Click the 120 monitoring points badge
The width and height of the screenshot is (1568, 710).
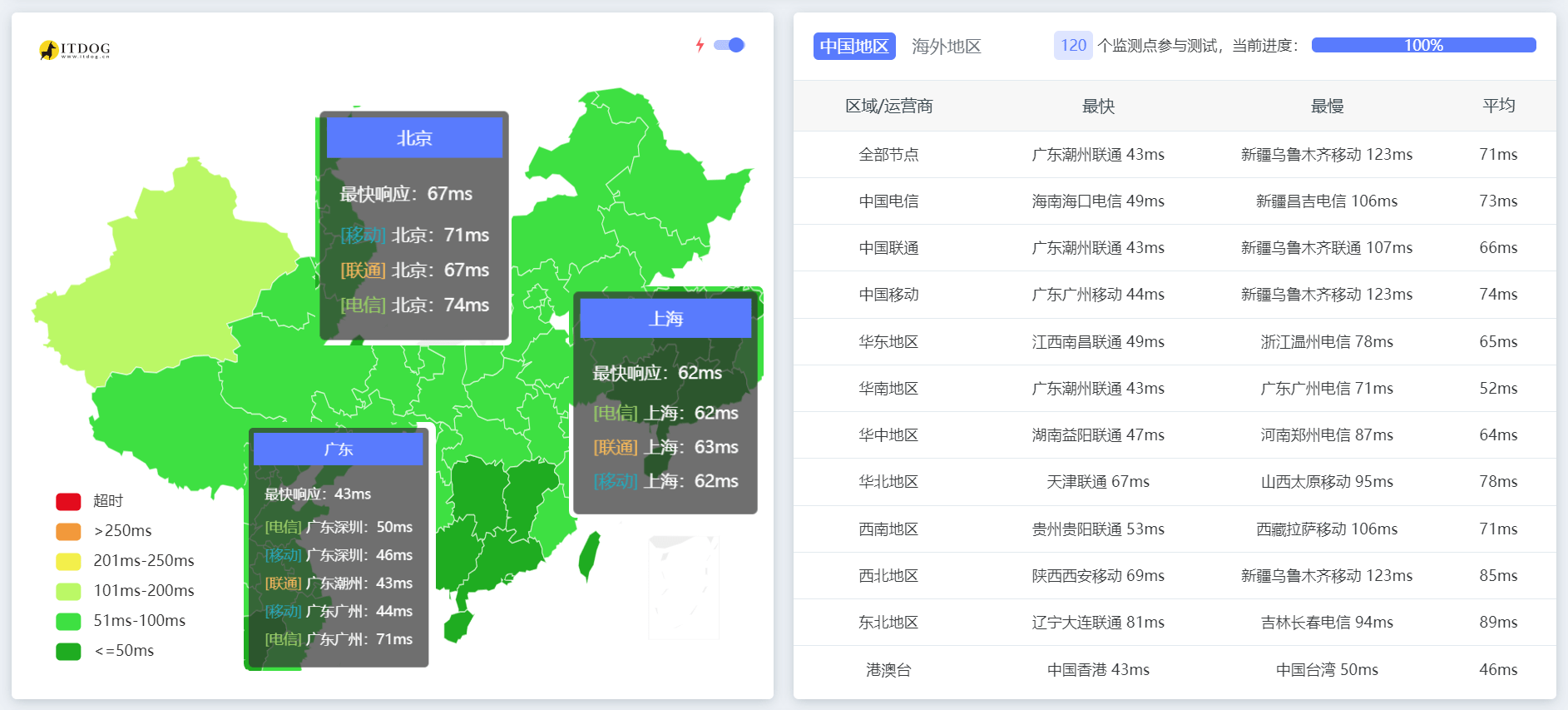[1072, 45]
